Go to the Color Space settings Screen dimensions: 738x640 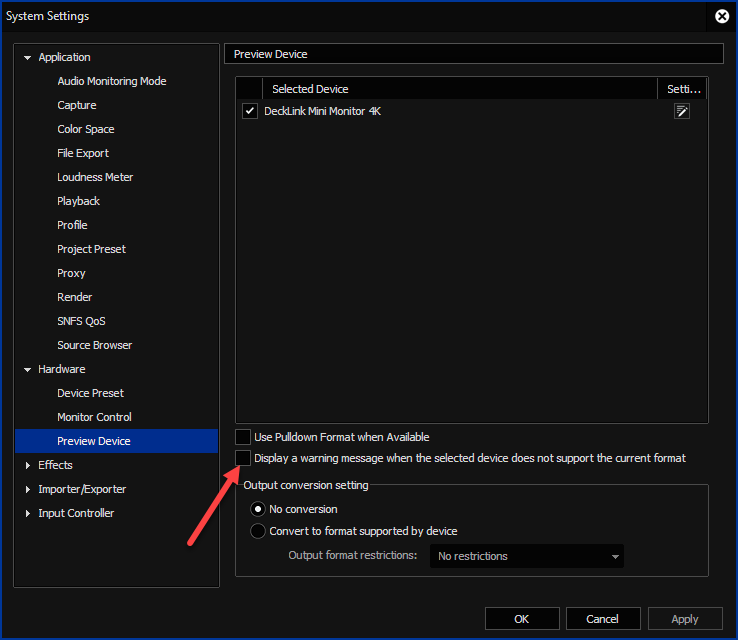pyautogui.click(x=85, y=129)
